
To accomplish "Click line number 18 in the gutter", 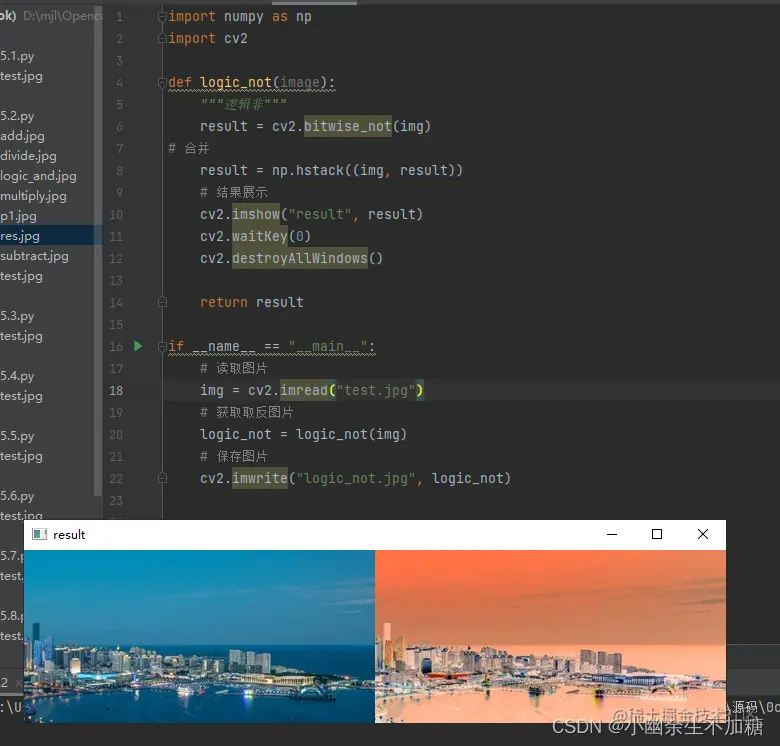I will (x=116, y=390).
